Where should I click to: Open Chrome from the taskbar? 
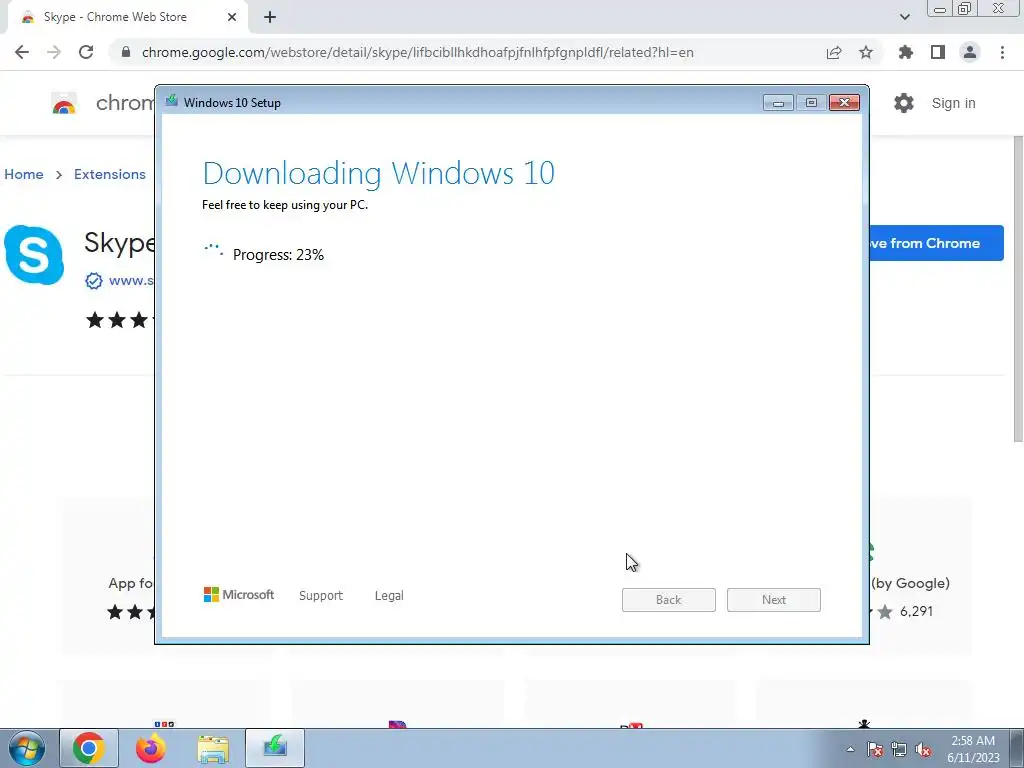pos(89,748)
